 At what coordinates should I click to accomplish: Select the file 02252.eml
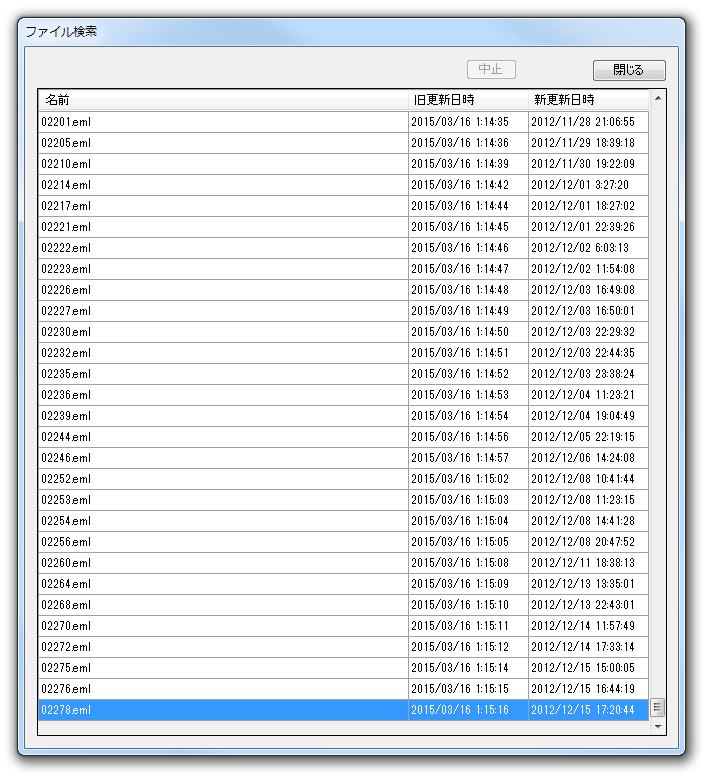pyautogui.click(x=343, y=479)
